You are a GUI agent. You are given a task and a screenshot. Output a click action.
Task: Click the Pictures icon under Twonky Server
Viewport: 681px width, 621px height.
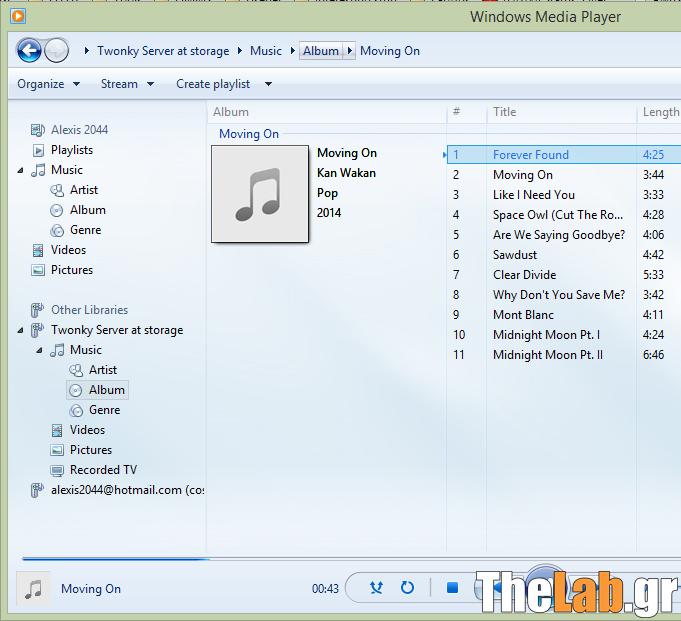(x=57, y=450)
